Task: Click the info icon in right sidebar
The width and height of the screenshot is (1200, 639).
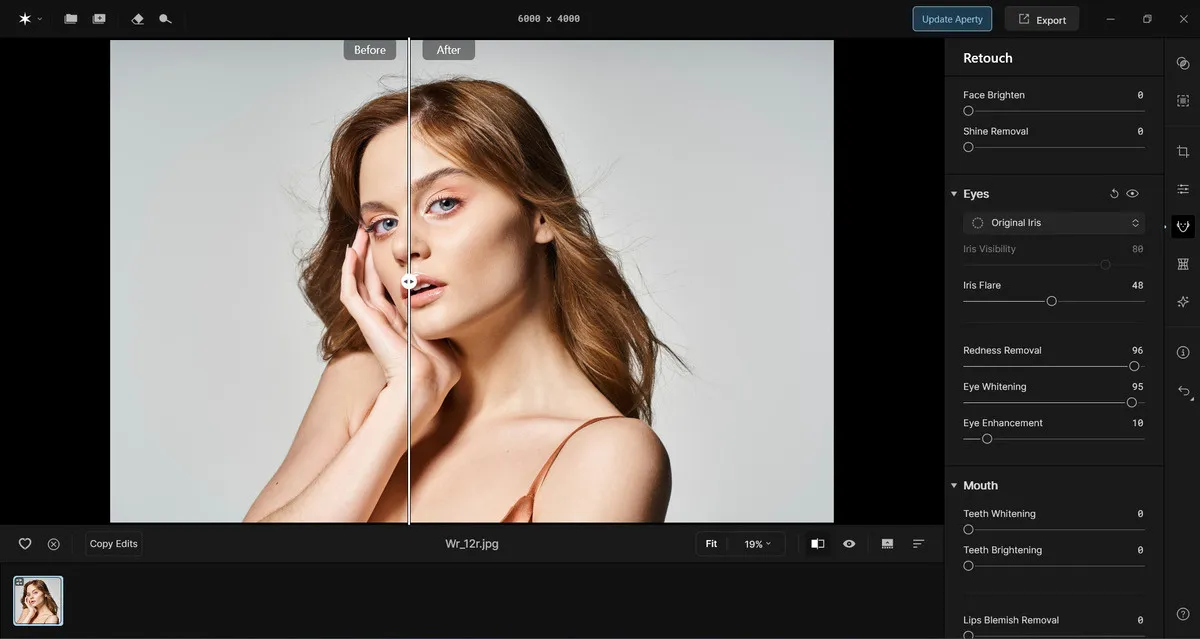Action: (x=1183, y=352)
